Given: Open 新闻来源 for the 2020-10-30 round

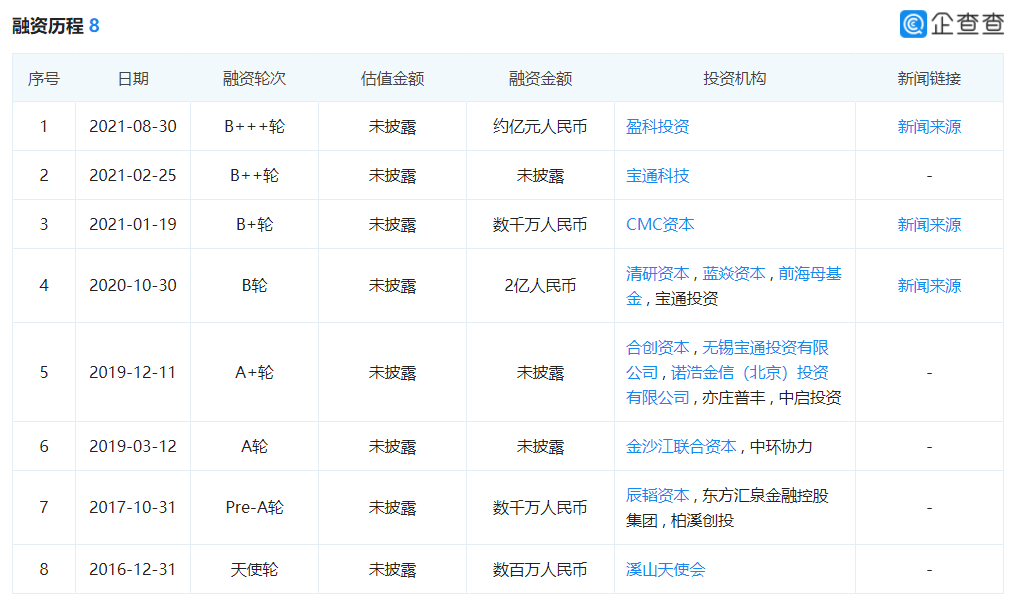Looking at the screenshot, I should click(929, 285).
